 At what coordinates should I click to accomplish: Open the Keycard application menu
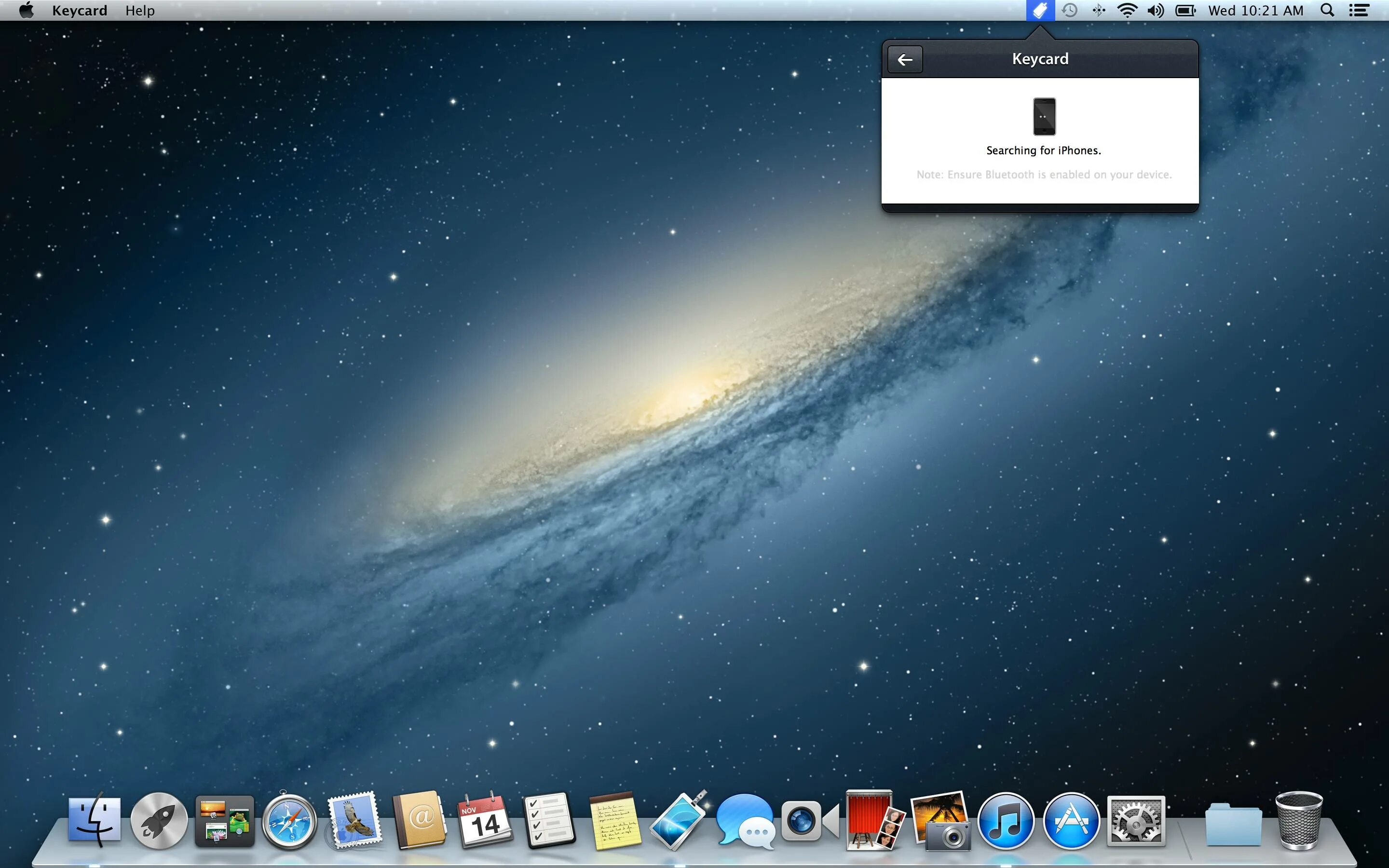[79, 10]
